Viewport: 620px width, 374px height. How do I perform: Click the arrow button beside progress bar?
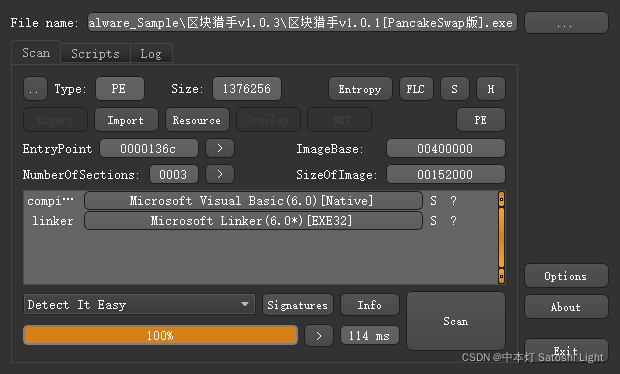pyautogui.click(x=319, y=336)
